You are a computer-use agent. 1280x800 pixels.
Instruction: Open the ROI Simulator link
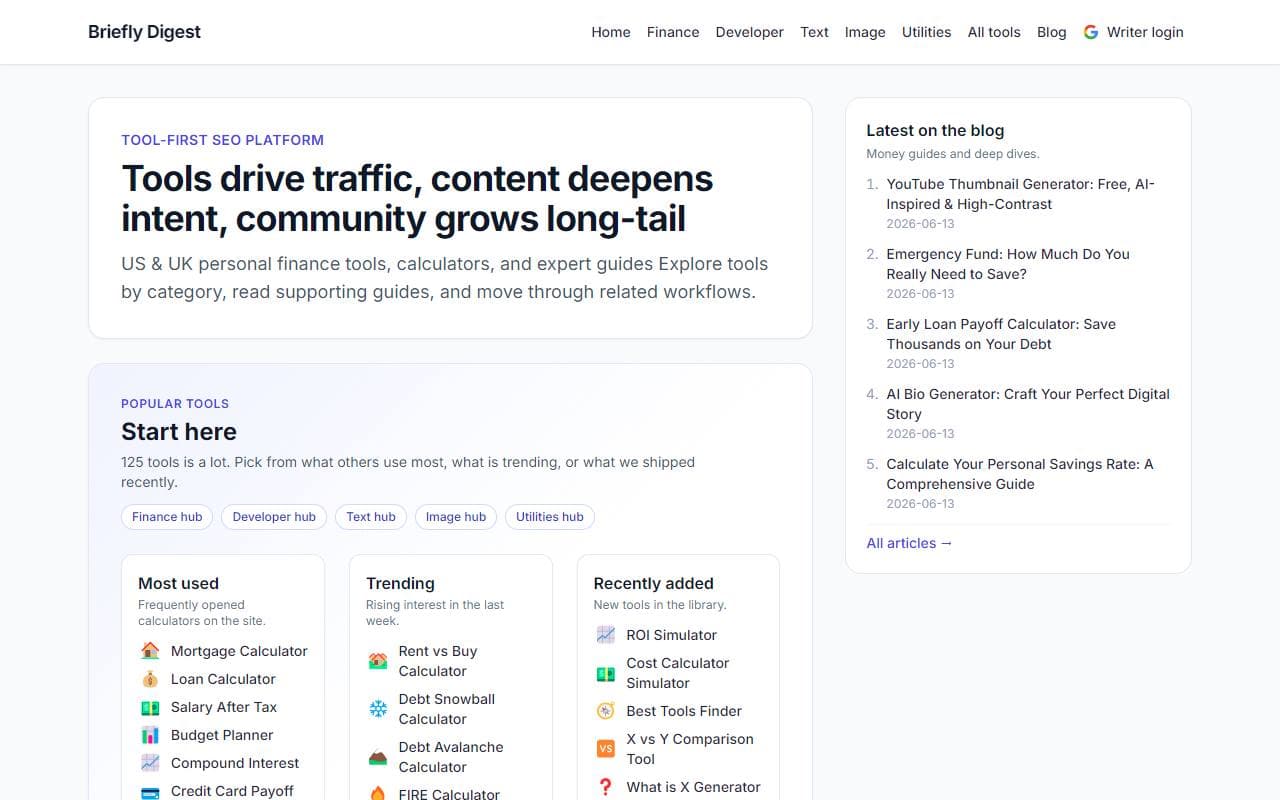point(672,635)
